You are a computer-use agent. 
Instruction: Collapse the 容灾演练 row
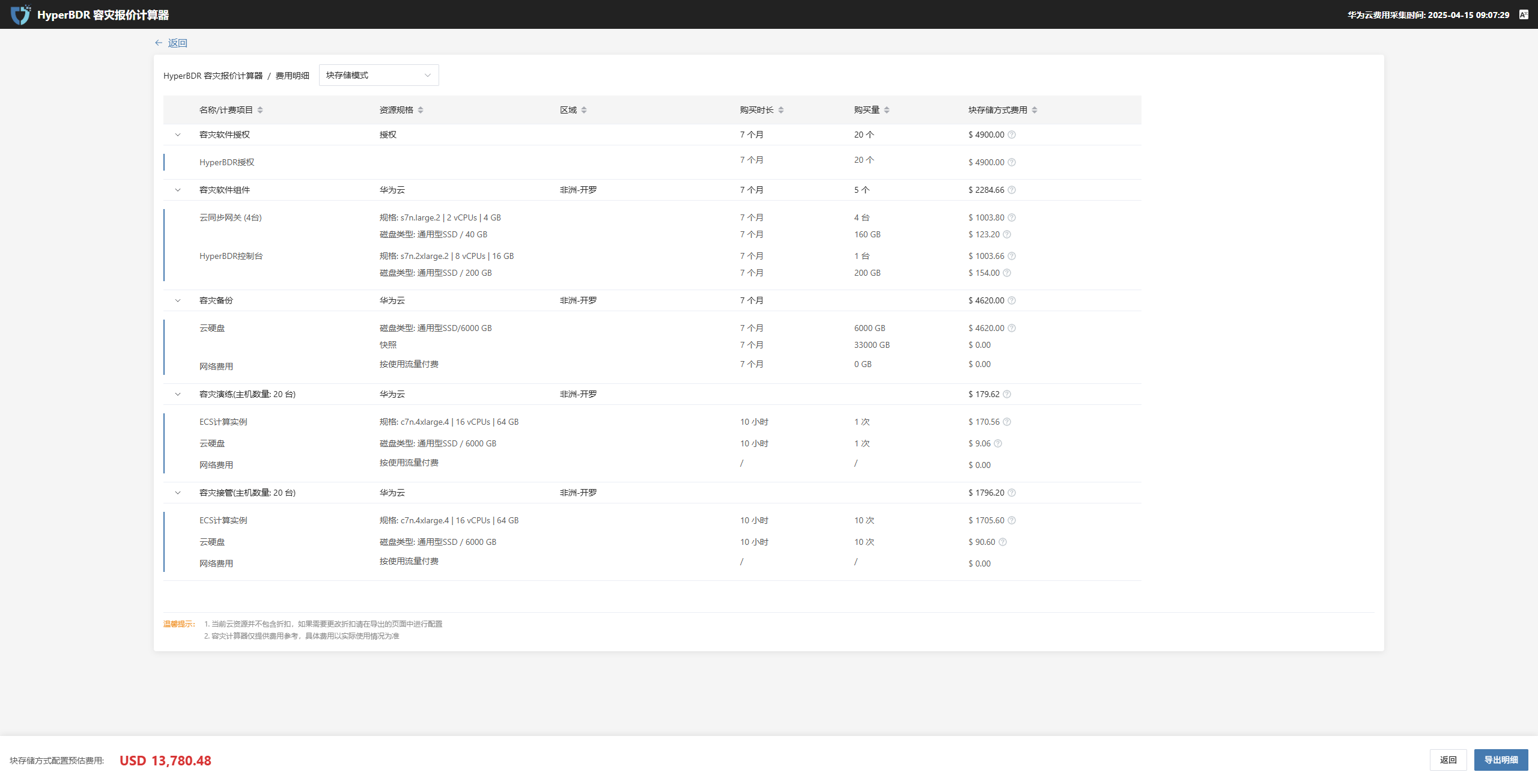(178, 394)
